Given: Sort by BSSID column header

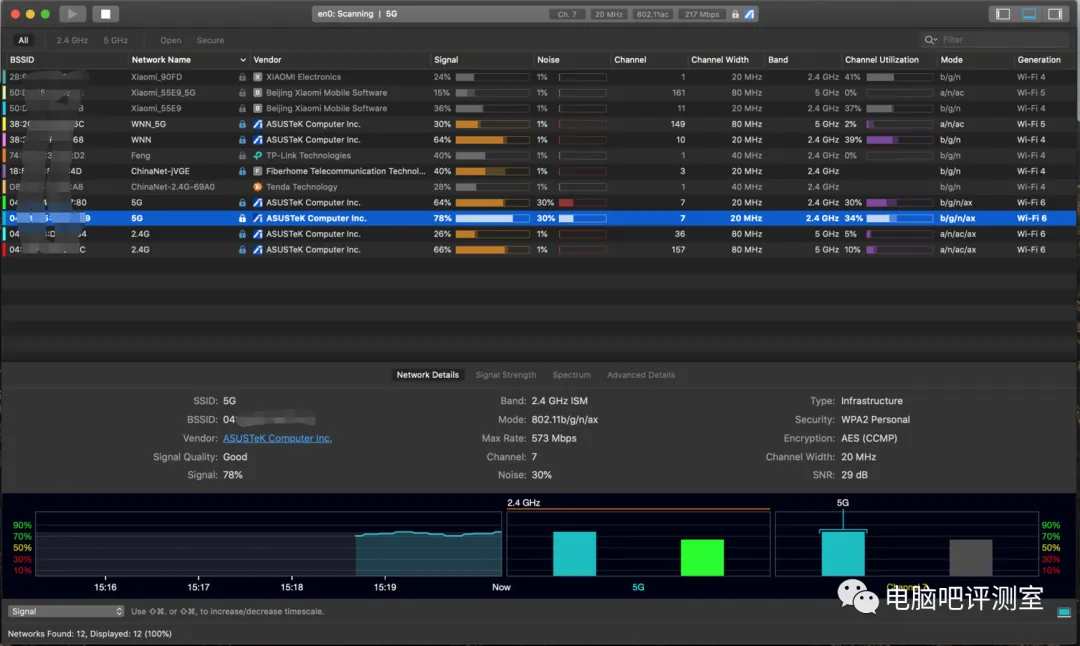Looking at the screenshot, I should click(22, 60).
